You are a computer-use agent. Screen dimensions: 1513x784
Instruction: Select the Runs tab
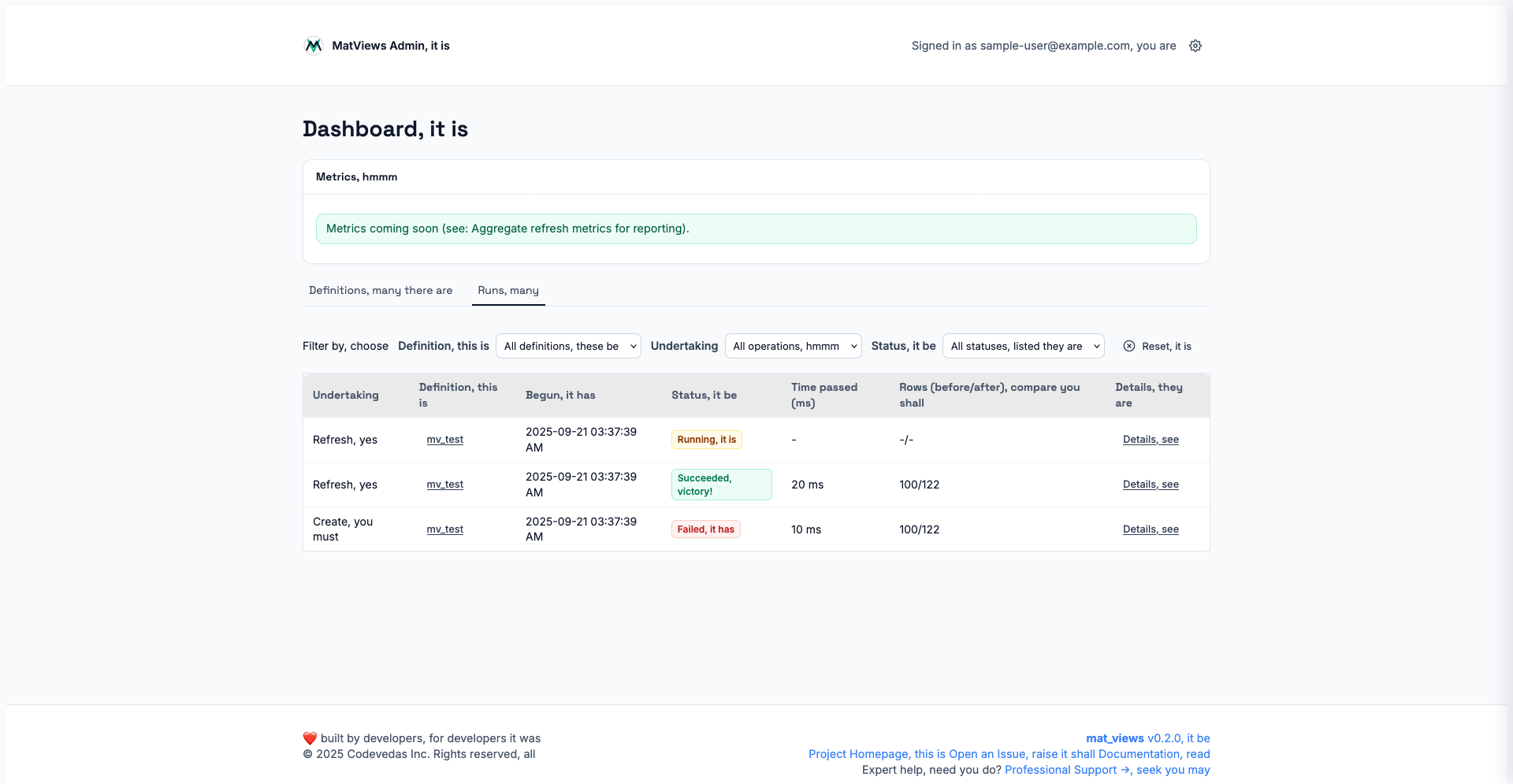(x=508, y=290)
